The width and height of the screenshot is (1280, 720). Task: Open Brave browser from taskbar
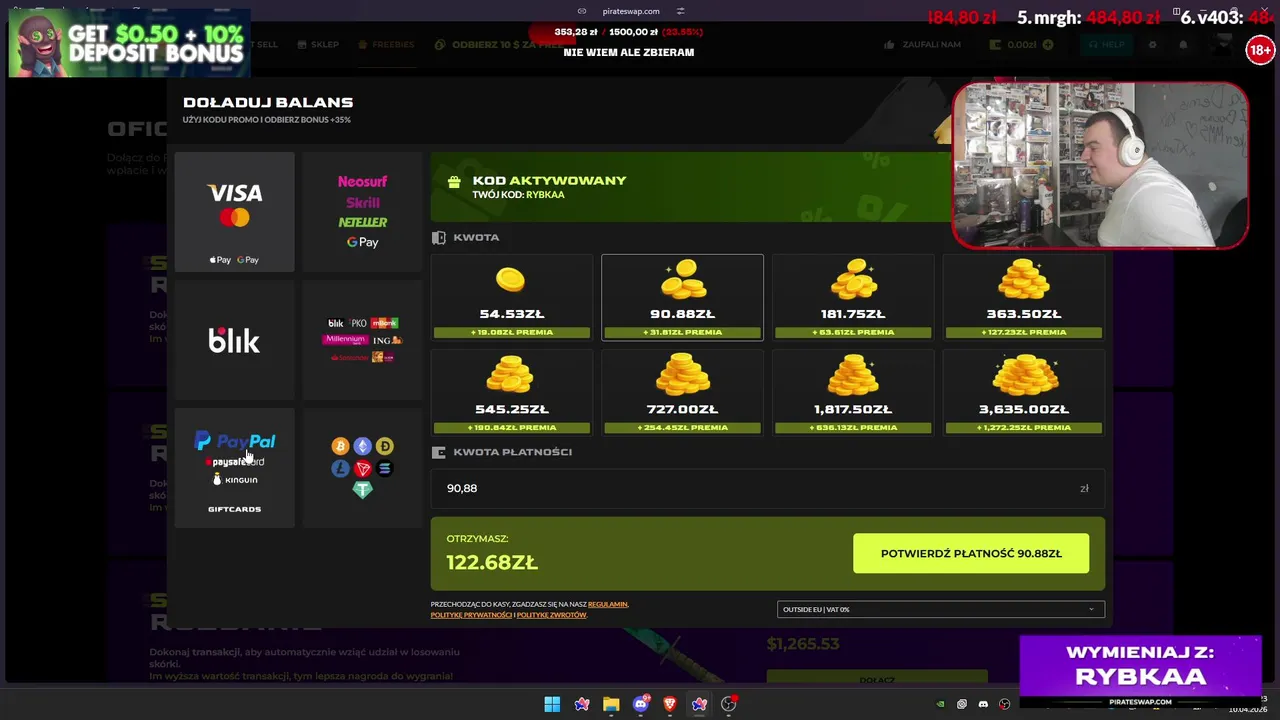(670, 704)
